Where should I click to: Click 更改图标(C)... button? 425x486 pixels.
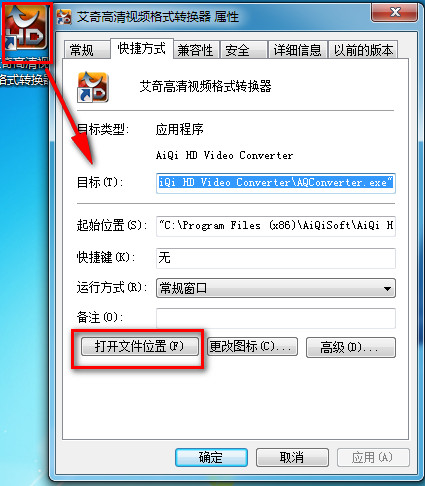(252, 347)
